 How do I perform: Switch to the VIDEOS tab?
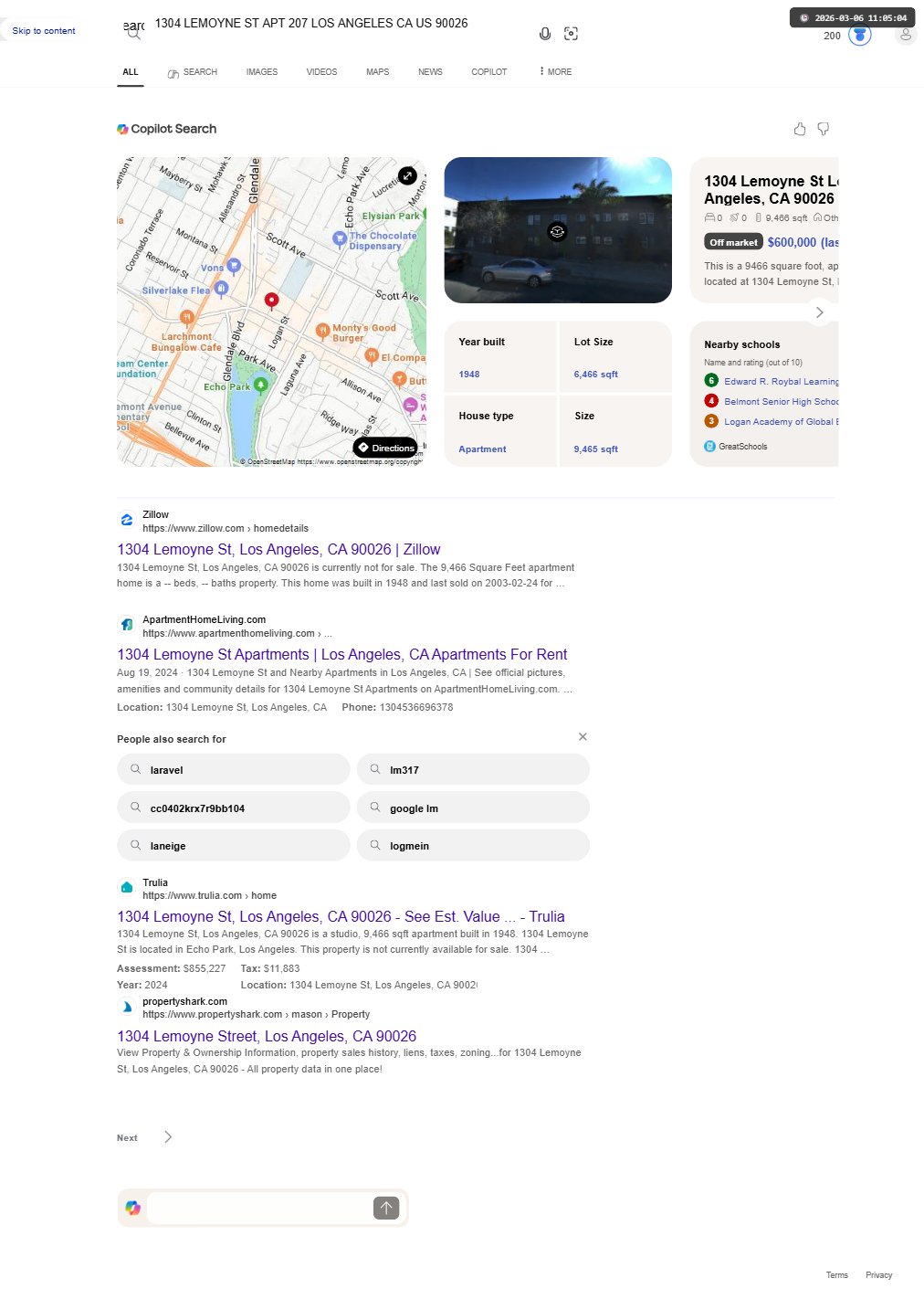click(x=321, y=72)
